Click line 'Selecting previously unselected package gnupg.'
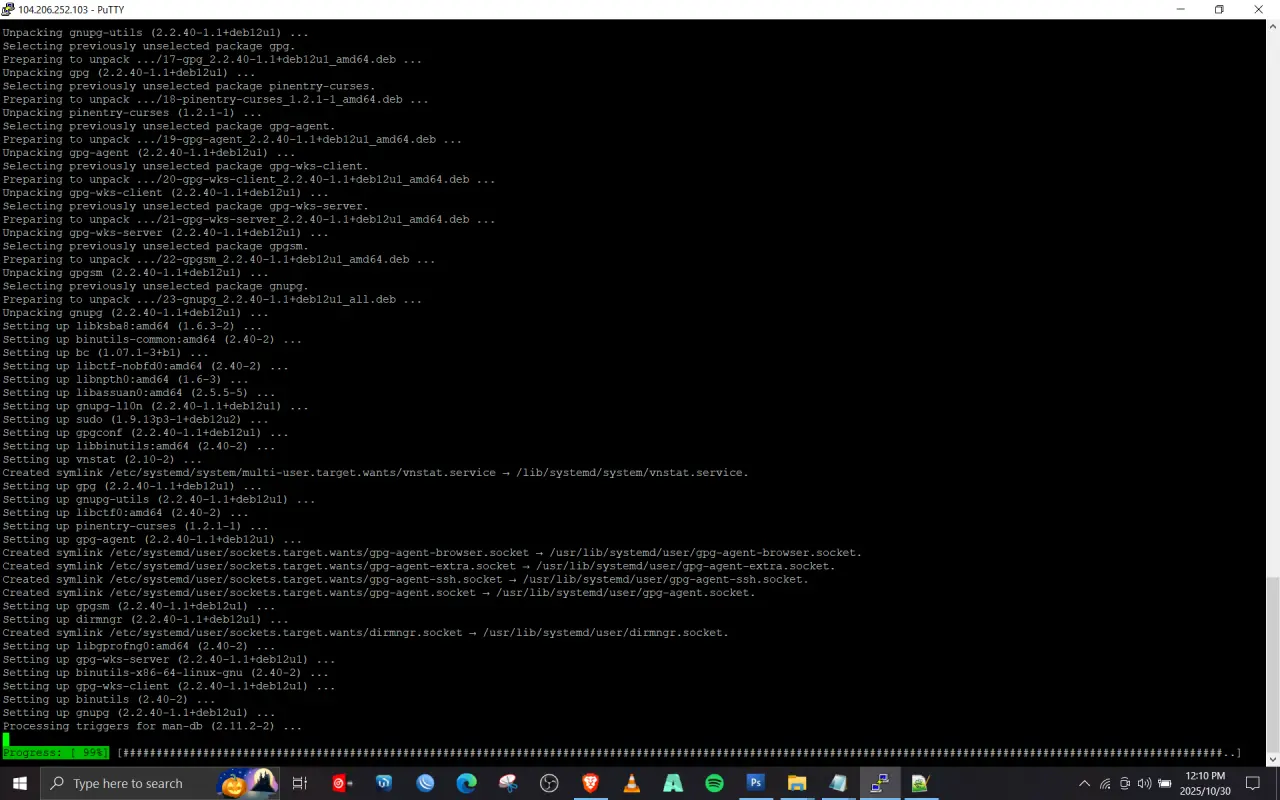Screen dimensions: 1280x800 (155, 286)
